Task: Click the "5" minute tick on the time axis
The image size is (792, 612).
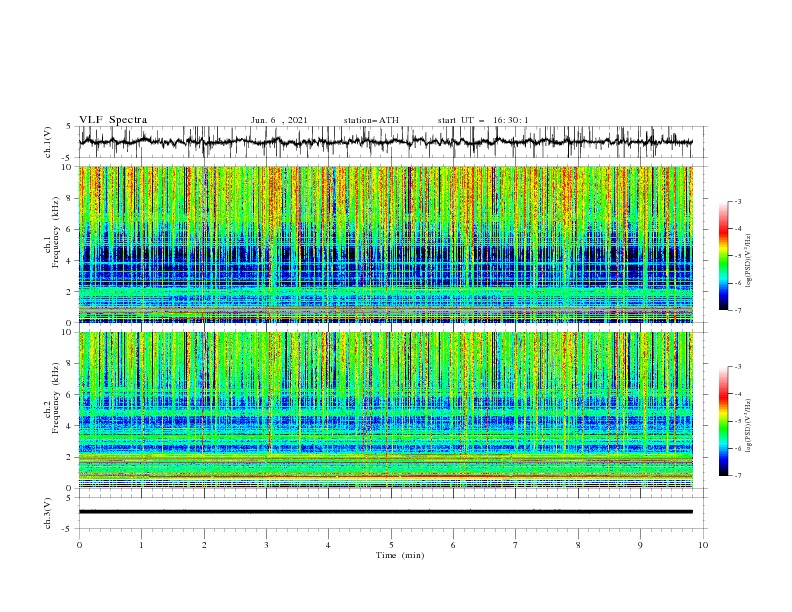Action: (x=391, y=545)
